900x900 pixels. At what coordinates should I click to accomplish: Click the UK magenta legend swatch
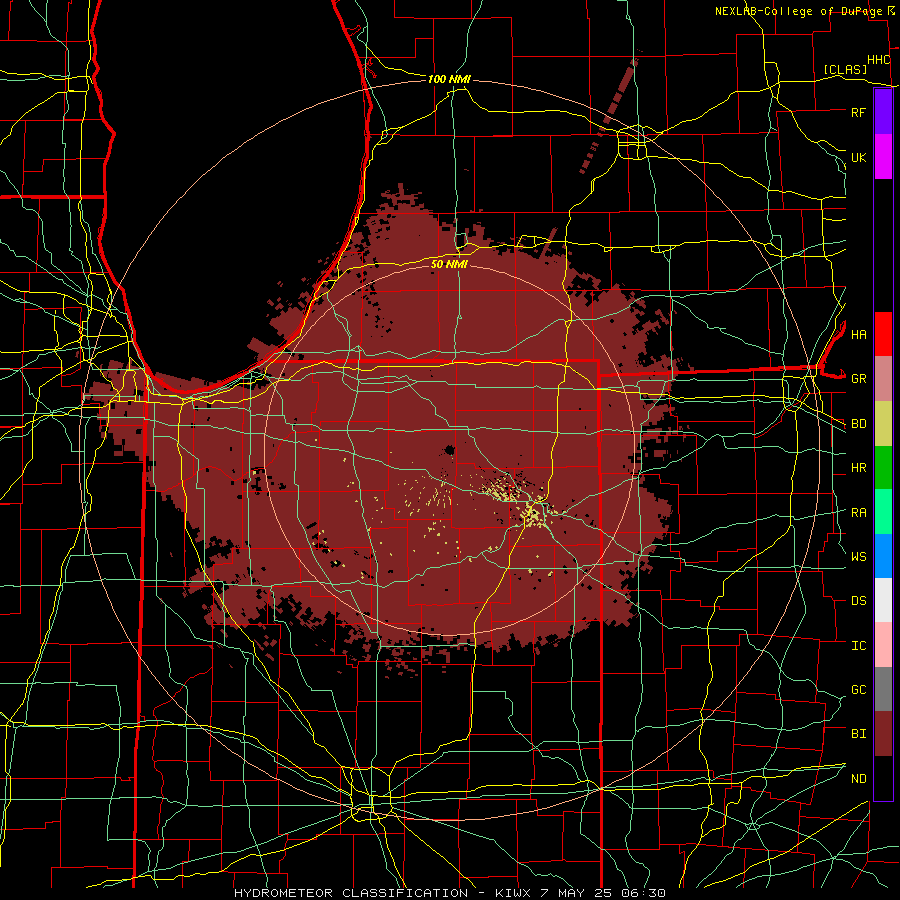883,157
